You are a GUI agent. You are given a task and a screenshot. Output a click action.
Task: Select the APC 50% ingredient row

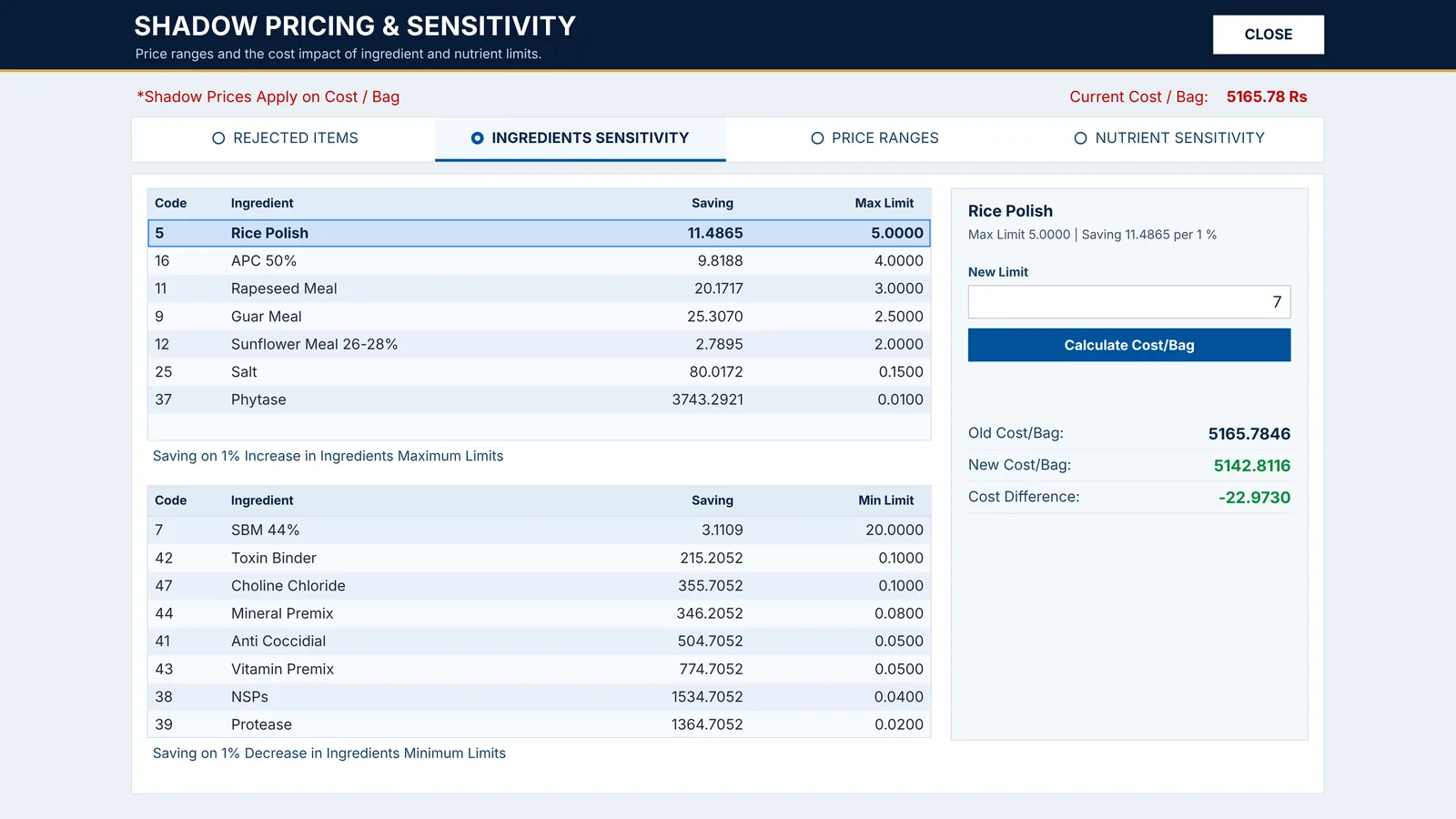539,261
